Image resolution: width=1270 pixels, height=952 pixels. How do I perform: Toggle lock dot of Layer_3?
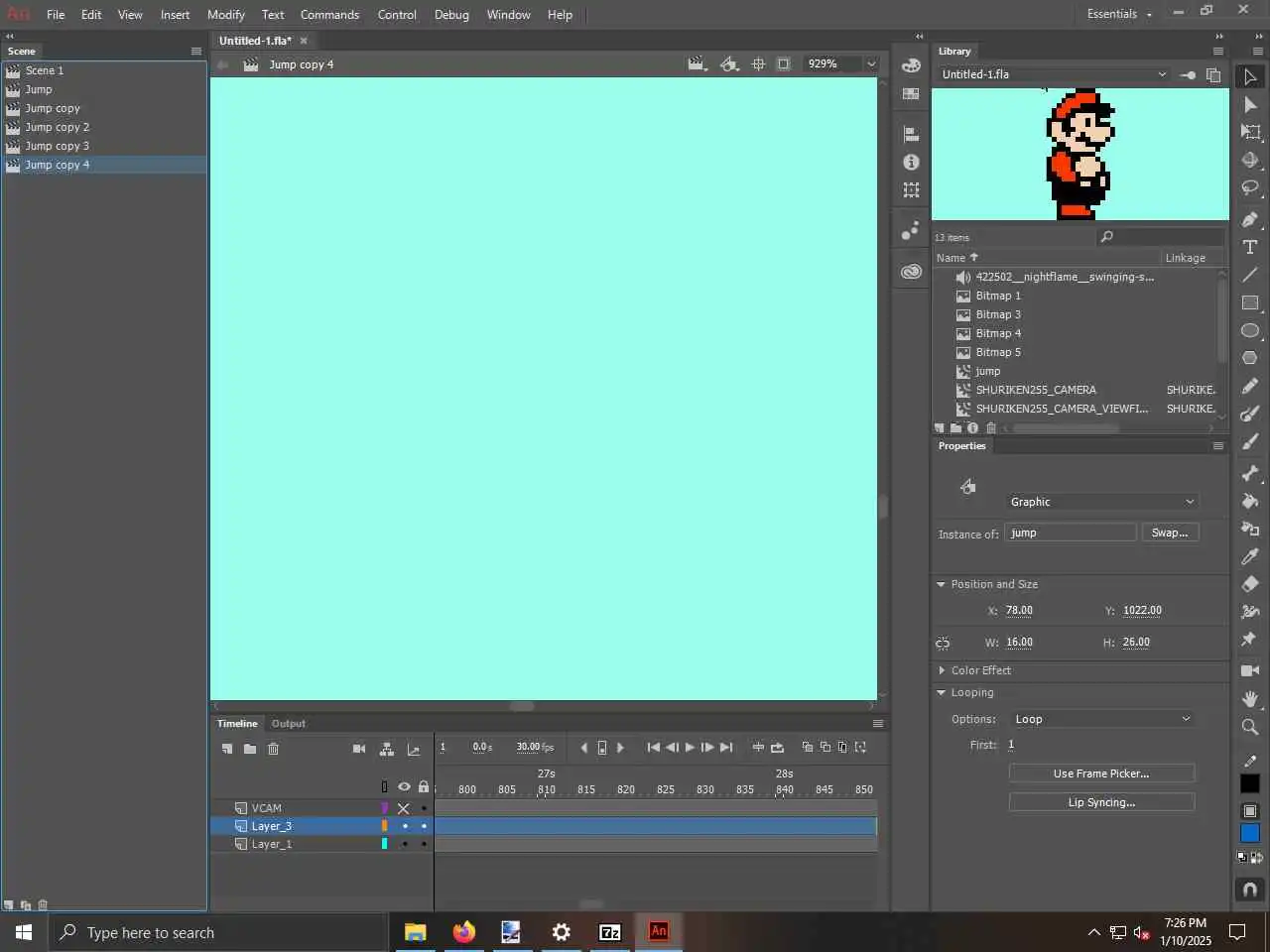[x=424, y=826]
